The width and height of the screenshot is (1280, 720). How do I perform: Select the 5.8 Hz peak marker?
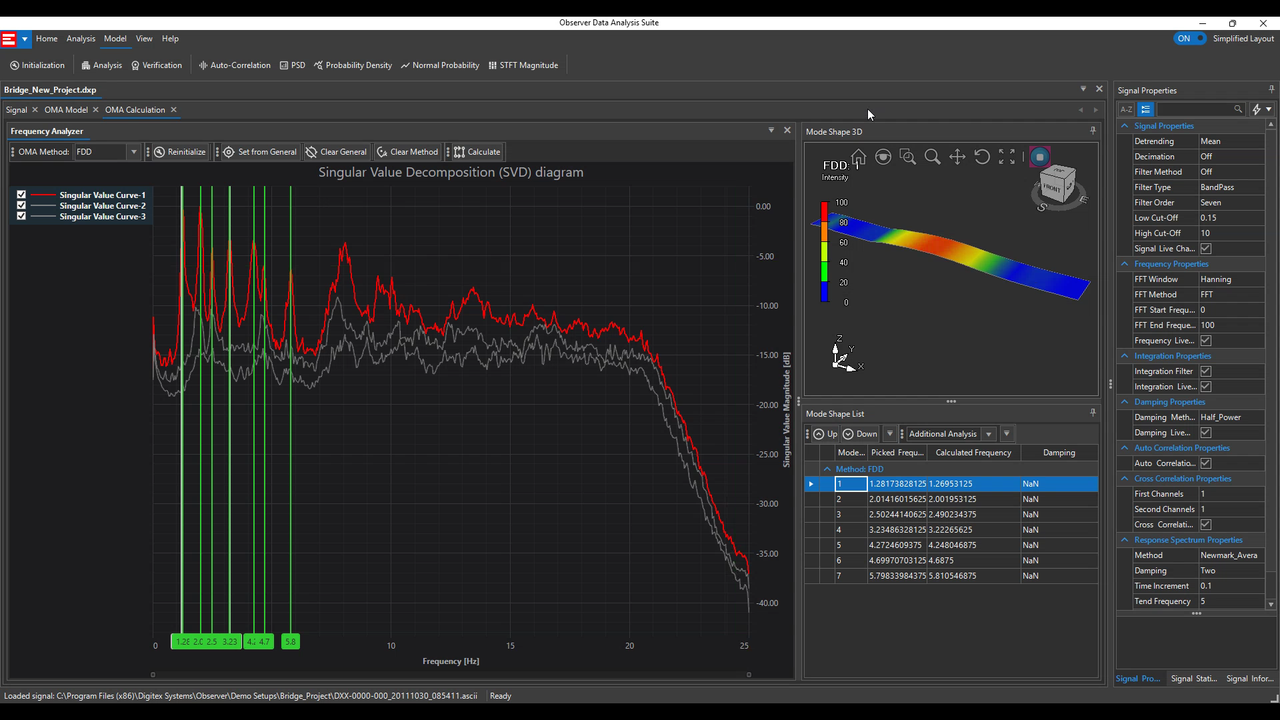coord(290,641)
